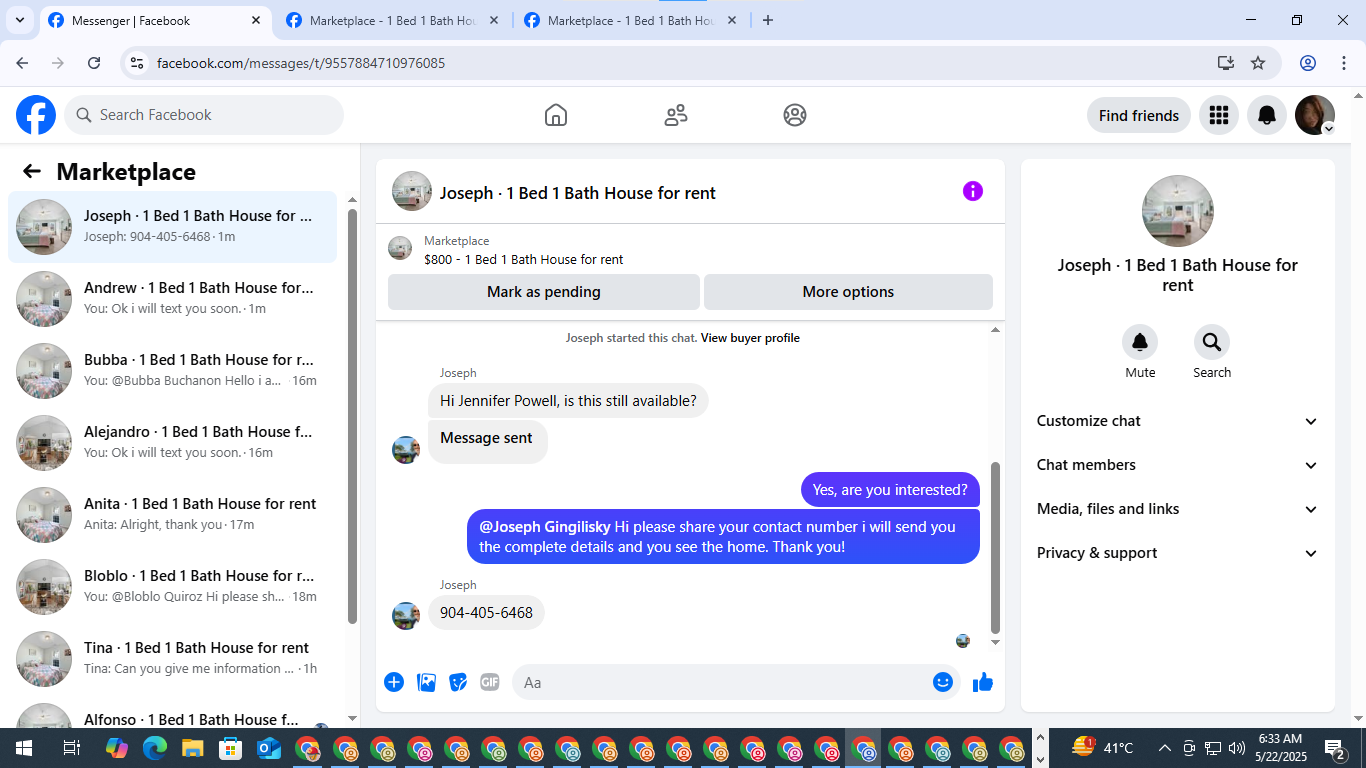
Task: Open the View buyer profile link
Action: point(750,338)
